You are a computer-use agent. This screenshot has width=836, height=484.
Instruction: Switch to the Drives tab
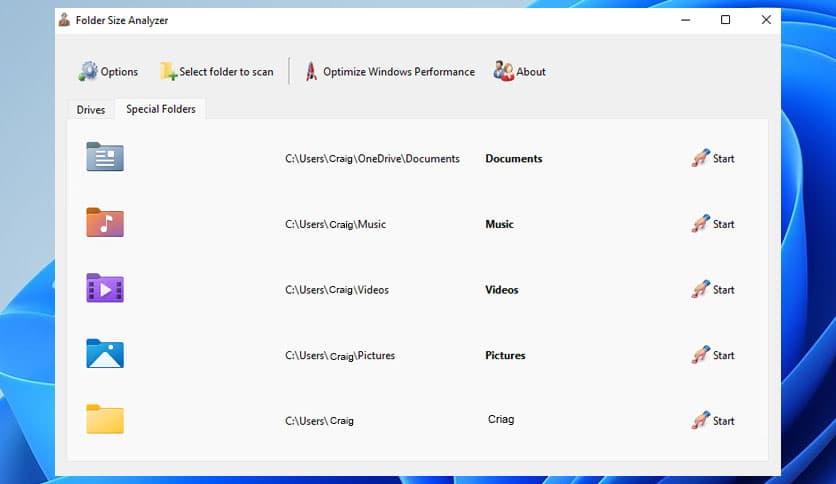pos(91,110)
